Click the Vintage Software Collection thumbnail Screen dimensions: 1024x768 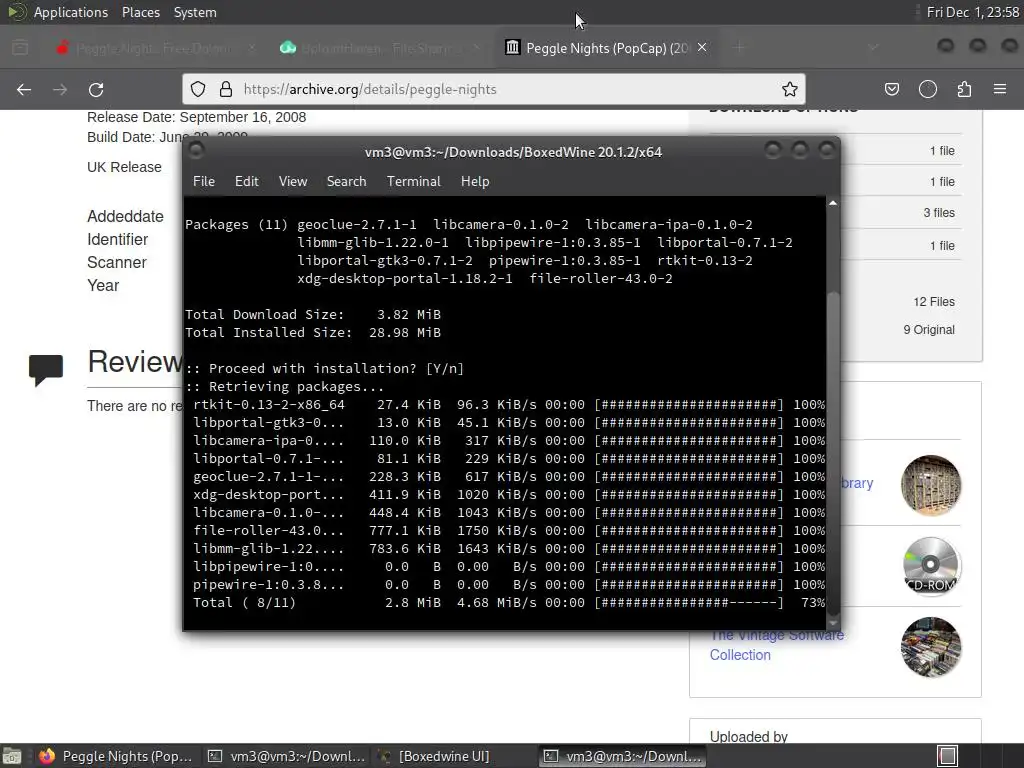pyautogui.click(x=931, y=647)
